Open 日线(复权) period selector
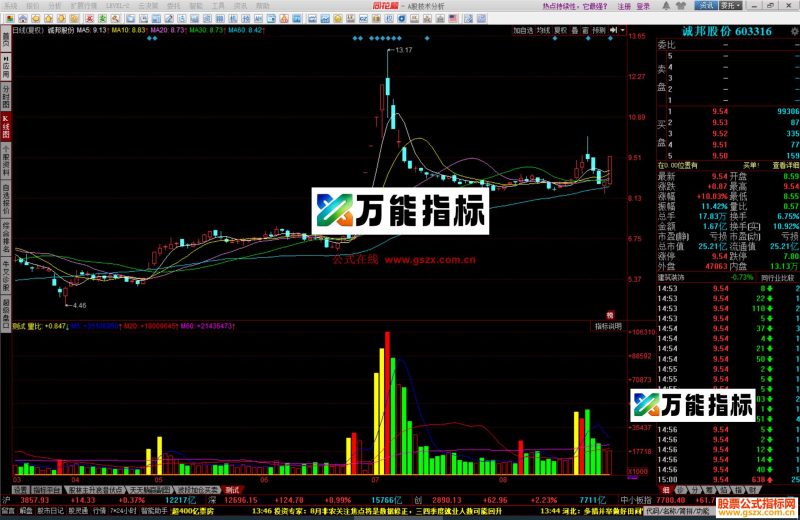 28,31
